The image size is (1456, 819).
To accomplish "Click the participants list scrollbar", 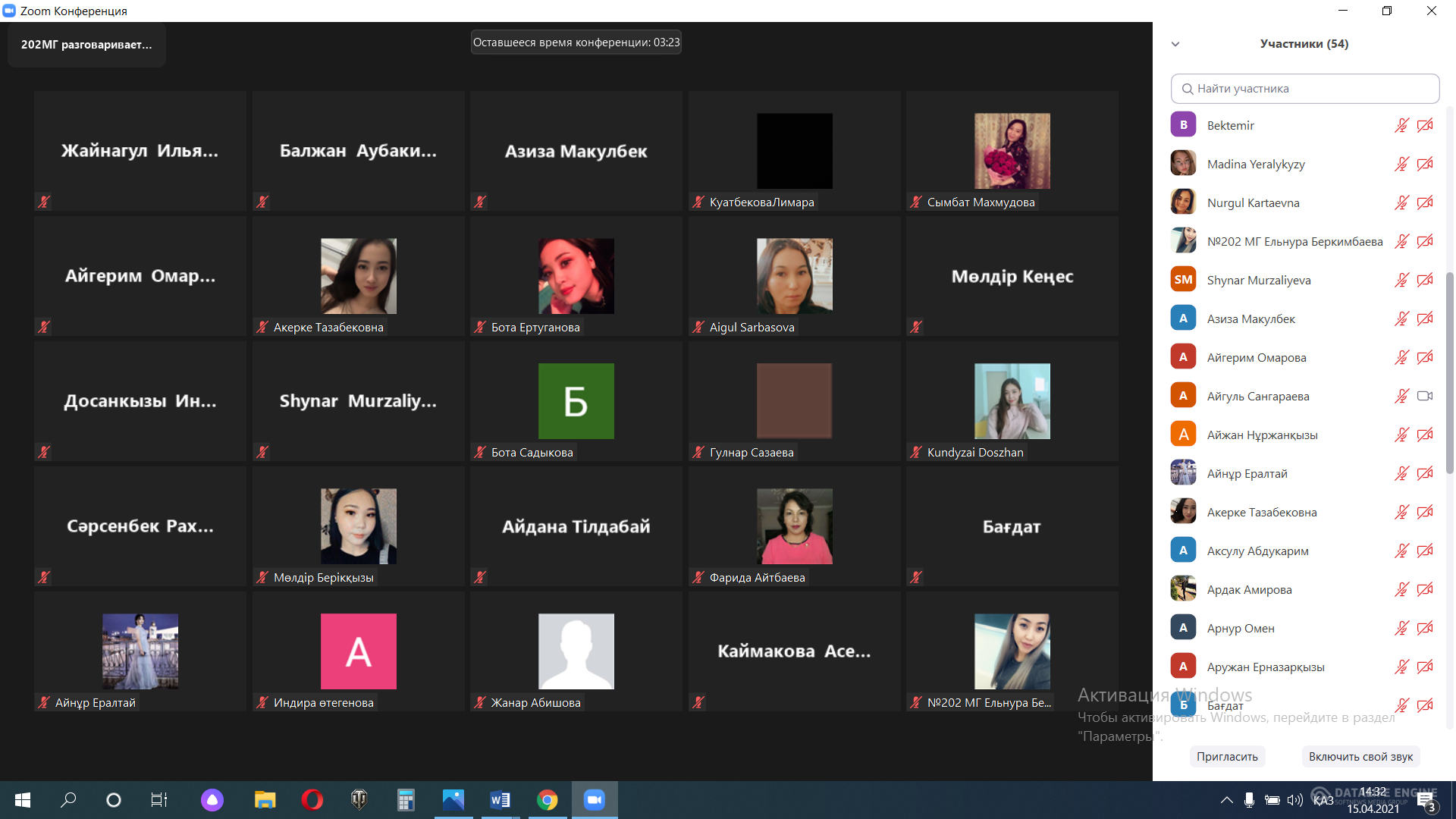I will click(x=1449, y=372).
